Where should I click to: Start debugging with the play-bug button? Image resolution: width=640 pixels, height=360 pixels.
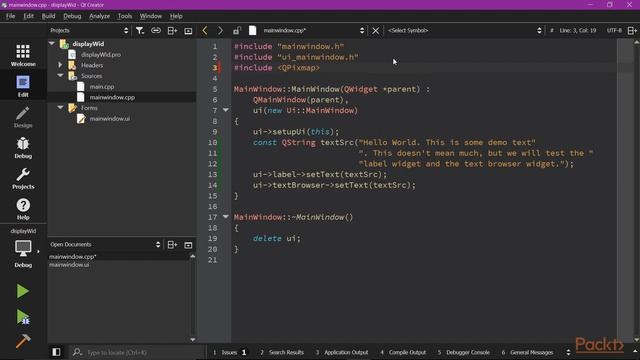(x=23, y=317)
